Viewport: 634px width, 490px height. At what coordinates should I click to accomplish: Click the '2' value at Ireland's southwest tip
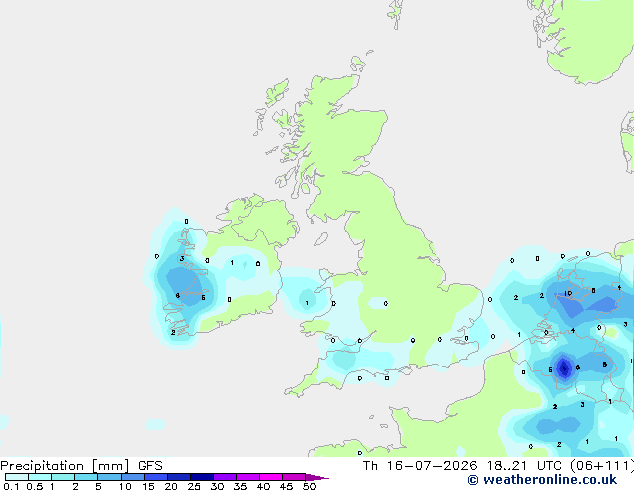point(173,333)
